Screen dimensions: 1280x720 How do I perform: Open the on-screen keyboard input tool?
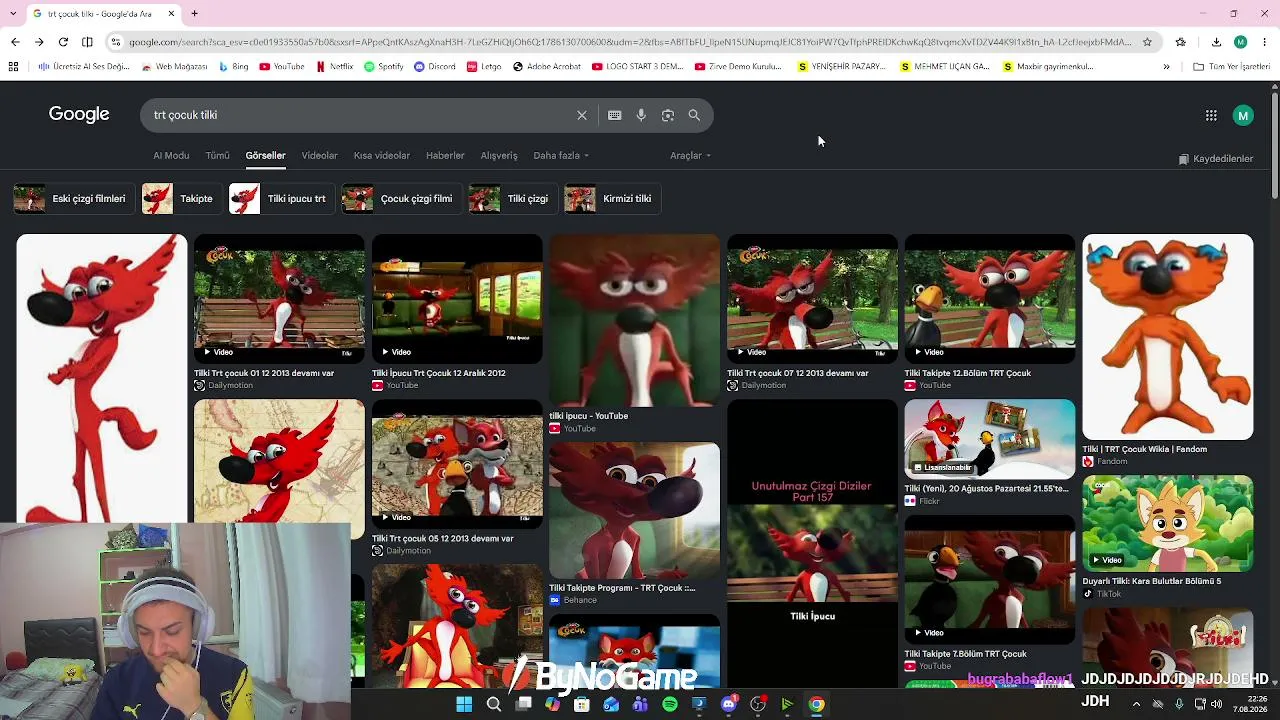(615, 115)
